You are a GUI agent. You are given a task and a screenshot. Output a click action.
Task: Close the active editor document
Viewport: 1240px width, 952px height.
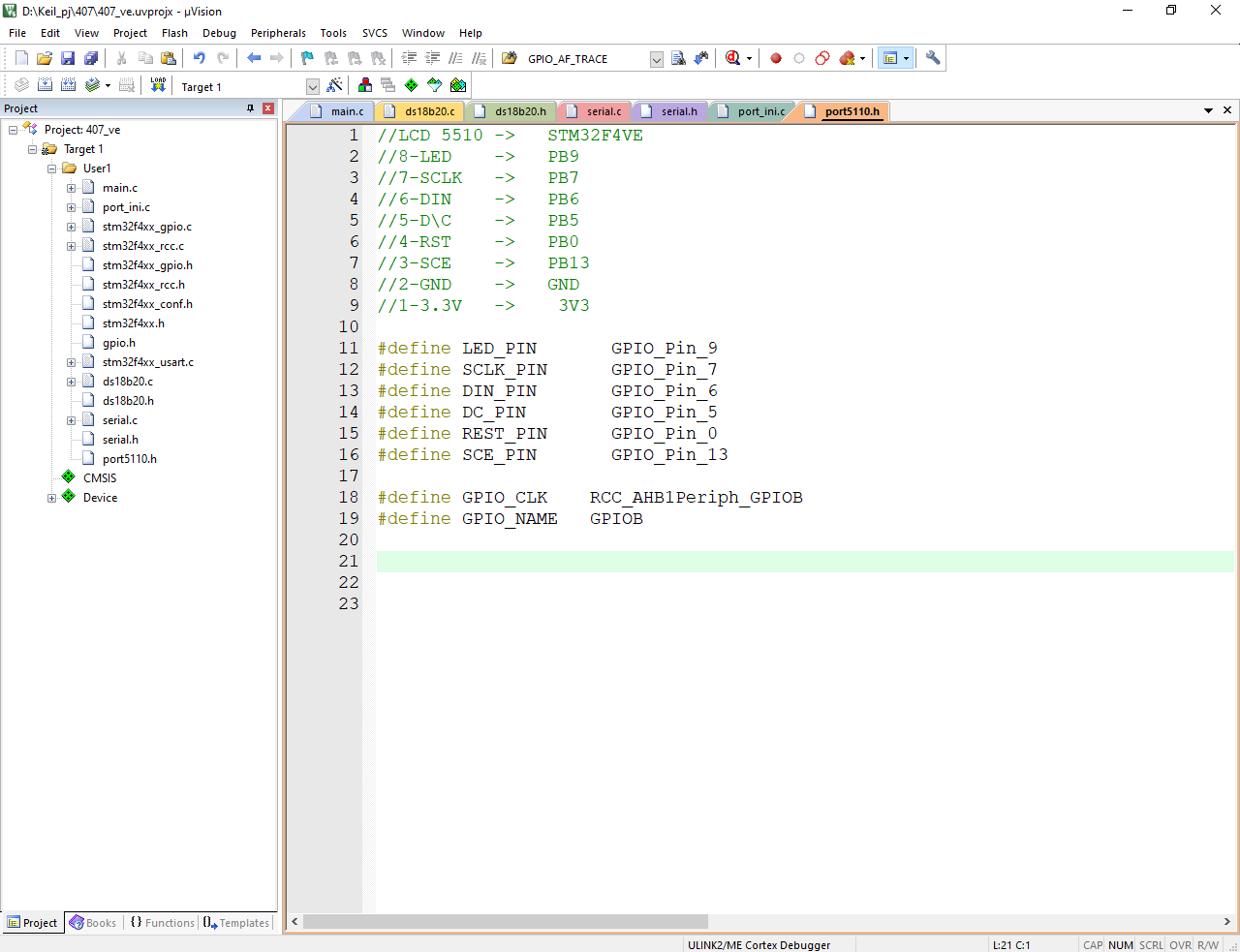tap(1227, 110)
